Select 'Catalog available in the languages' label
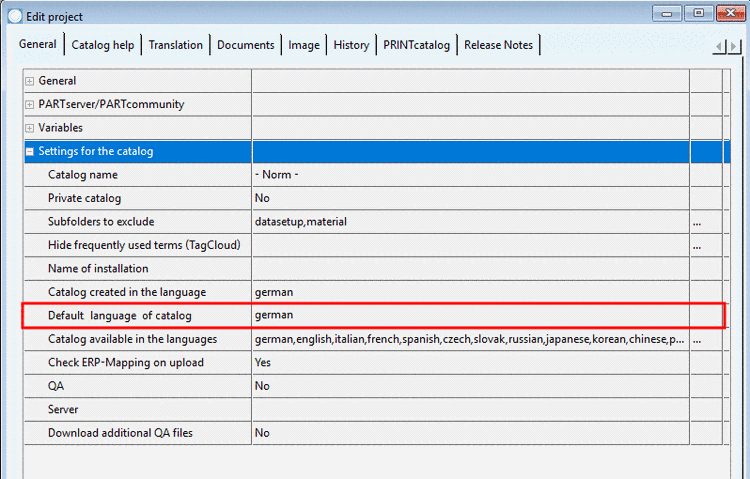This screenshot has height=479, width=750. coord(132,339)
